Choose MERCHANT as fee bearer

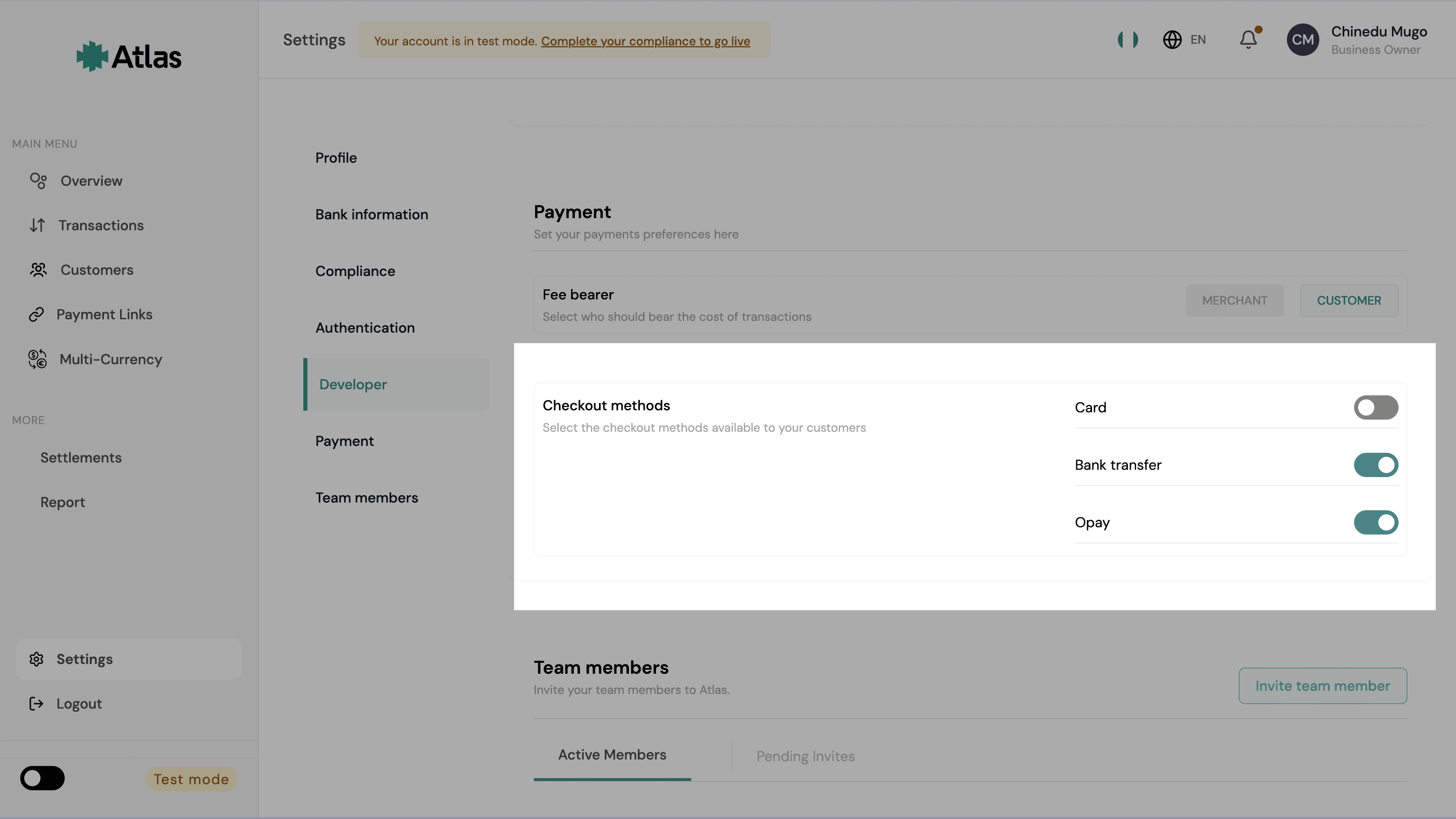(1234, 300)
